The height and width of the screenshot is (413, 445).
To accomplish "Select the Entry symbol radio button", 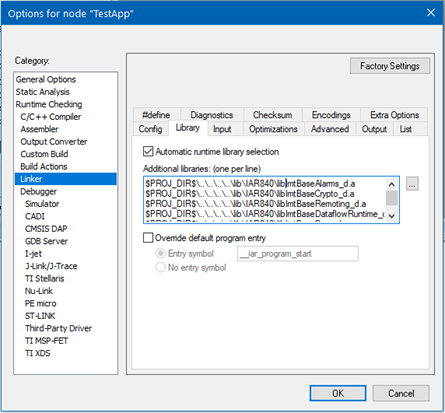I will tap(161, 254).
